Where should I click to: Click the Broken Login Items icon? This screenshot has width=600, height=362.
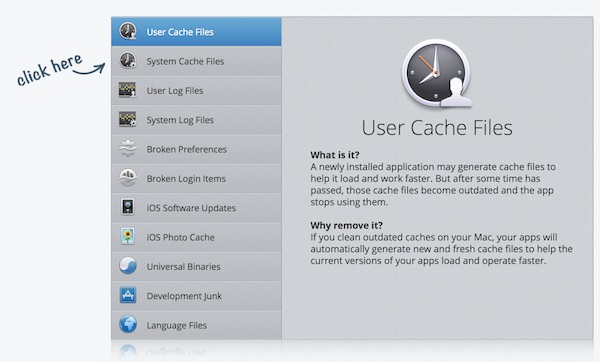pos(127,178)
